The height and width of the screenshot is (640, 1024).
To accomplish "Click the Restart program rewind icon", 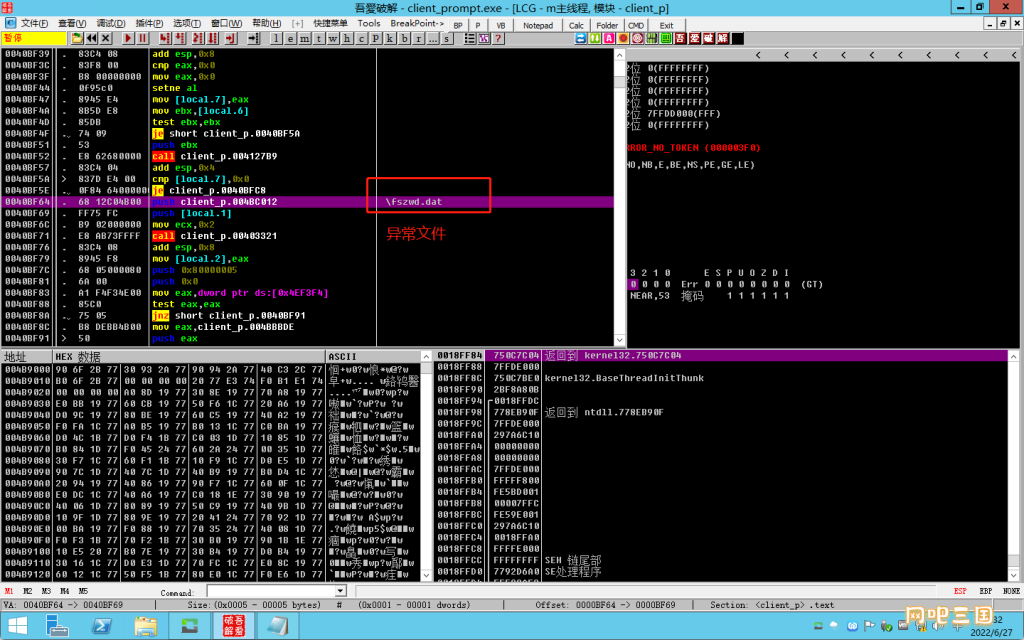I will tap(91, 39).
